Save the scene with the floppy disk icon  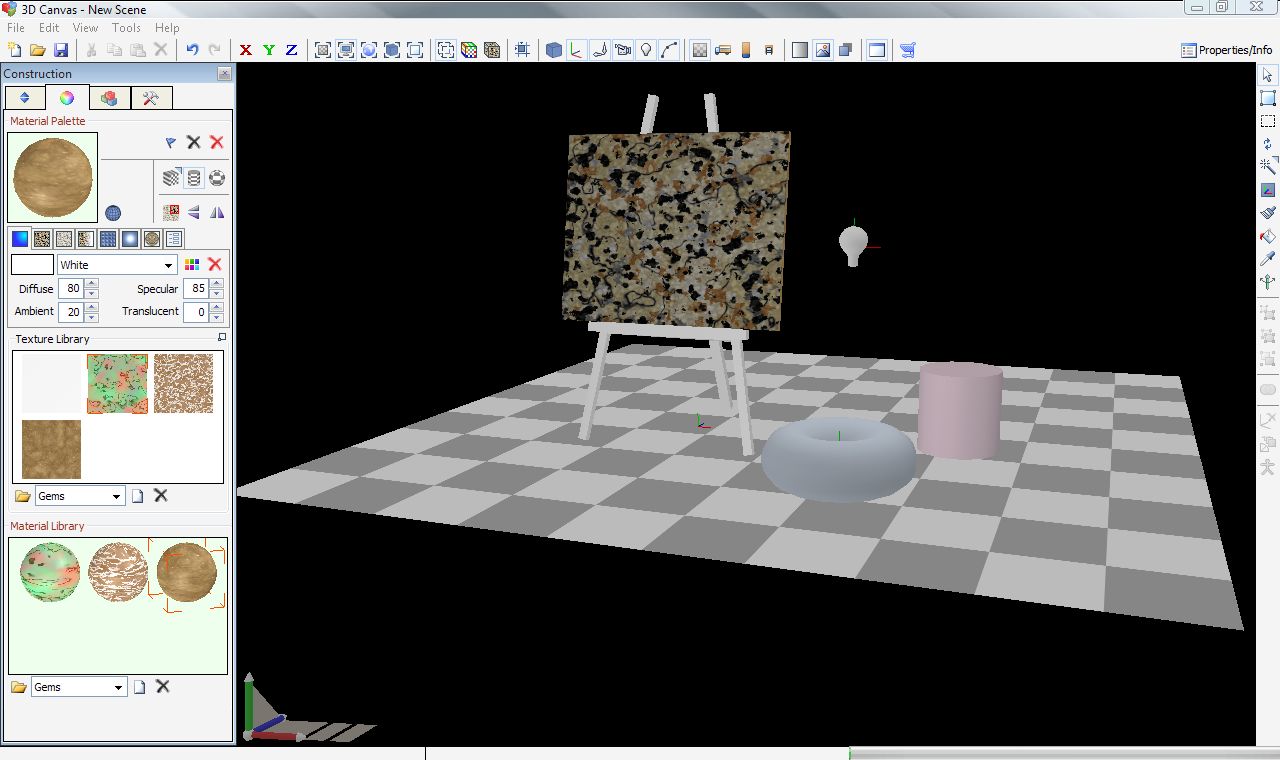point(61,50)
